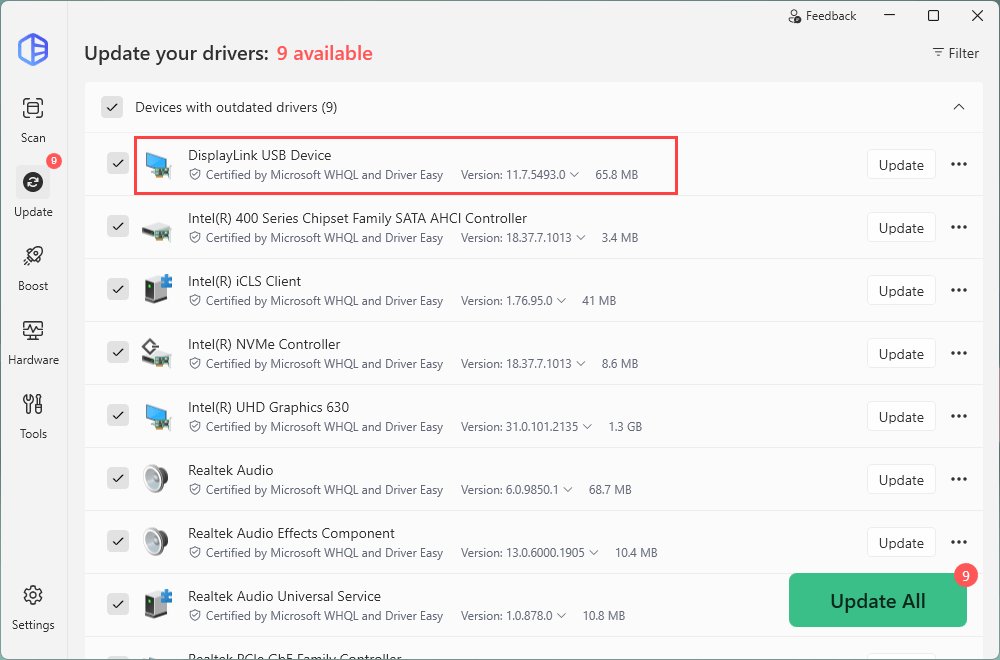Image resolution: width=1000 pixels, height=660 pixels.
Task: Open more options for DisplayLink USB Device
Action: click(x=958, y=165)
